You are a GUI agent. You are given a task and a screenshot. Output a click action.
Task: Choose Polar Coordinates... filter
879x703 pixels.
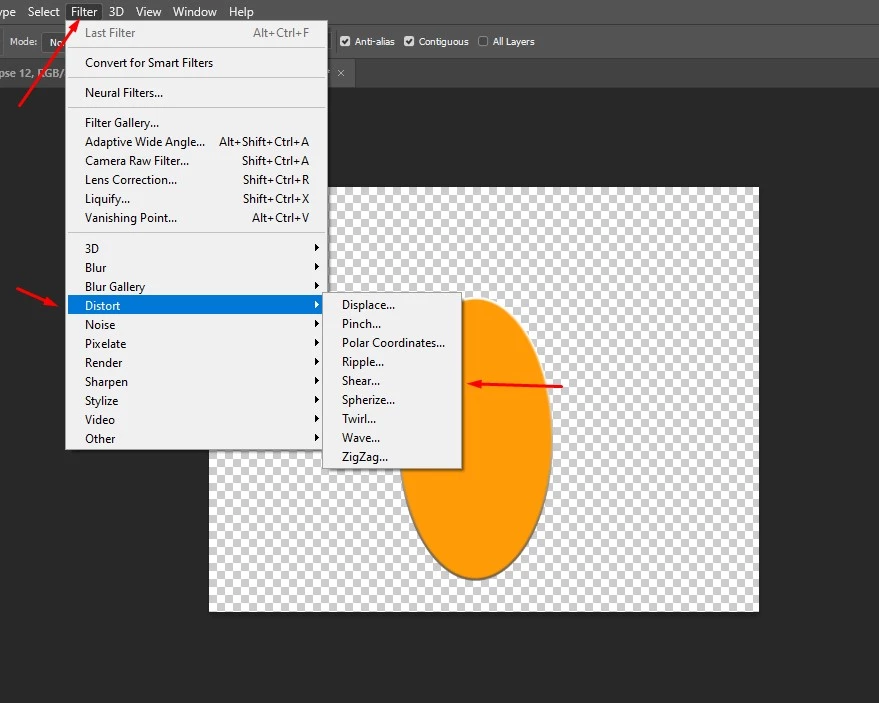392,343
